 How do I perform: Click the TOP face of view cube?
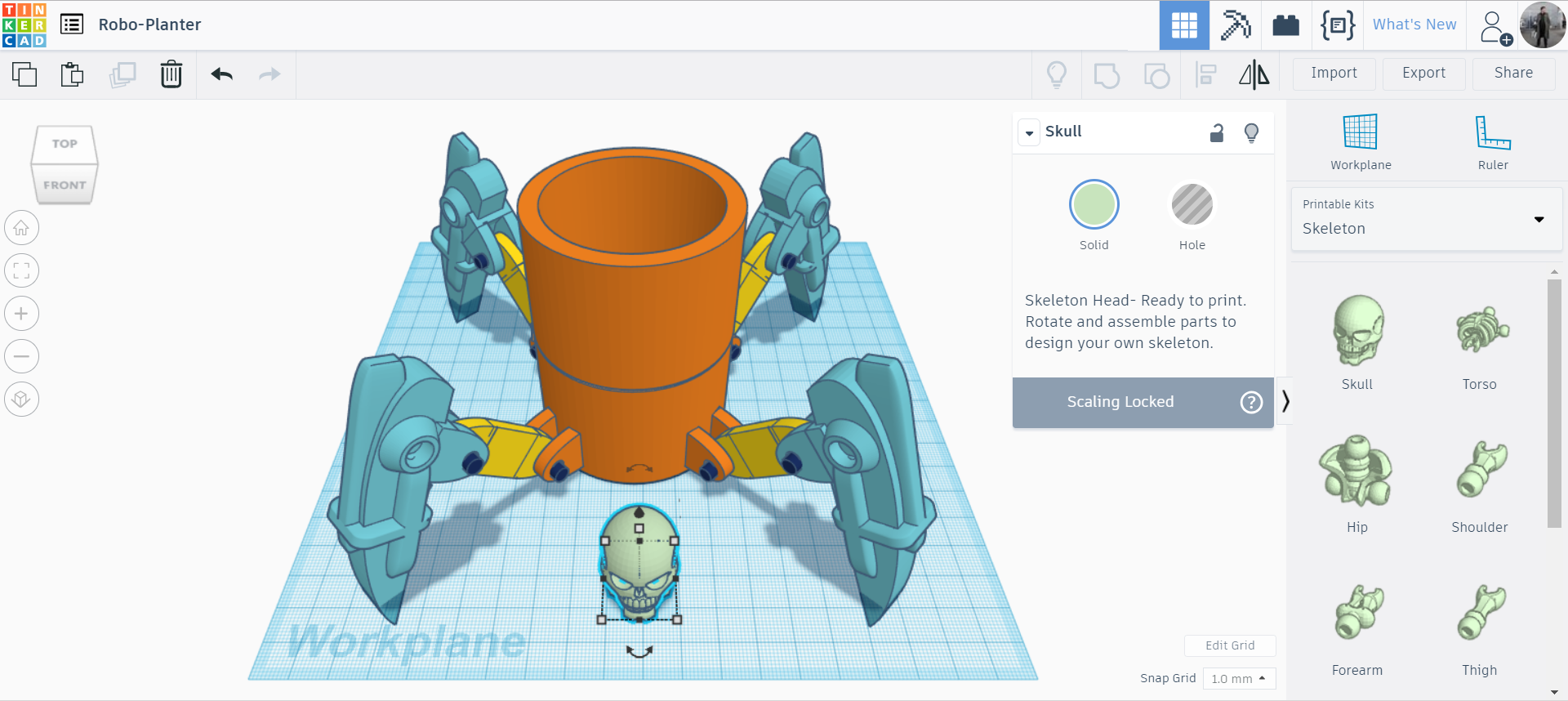click(65, 145)
